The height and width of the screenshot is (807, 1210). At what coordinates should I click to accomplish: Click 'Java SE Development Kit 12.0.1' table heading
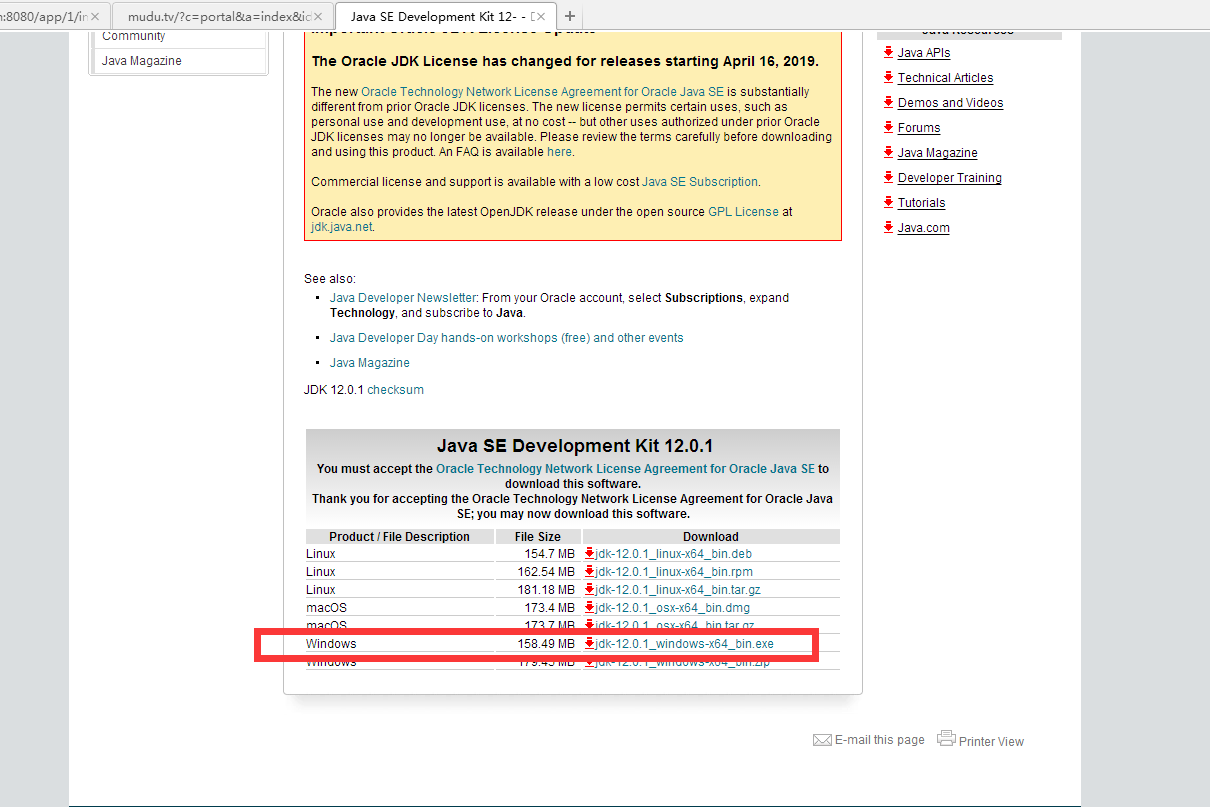[x=575, y=446]
